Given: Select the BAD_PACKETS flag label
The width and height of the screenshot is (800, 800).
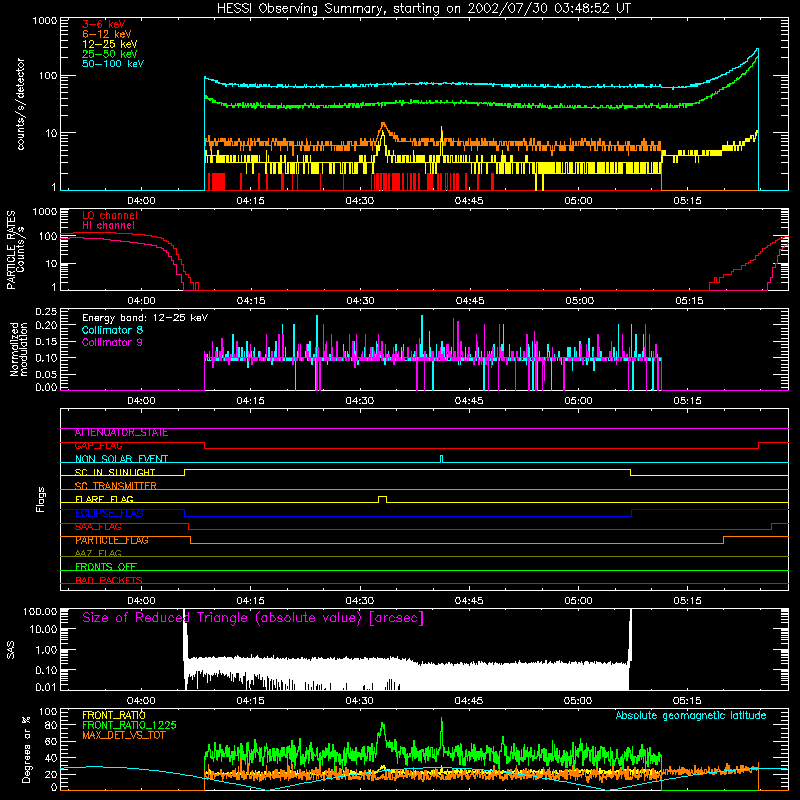Looking at the screenshot, I should [x=109, y=580].
